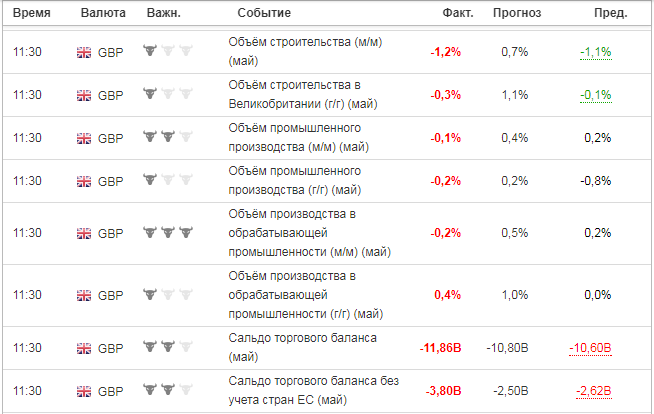This screenshot has height=414, width=654.
Task: Click the Валюта column header
Action: 103,13
